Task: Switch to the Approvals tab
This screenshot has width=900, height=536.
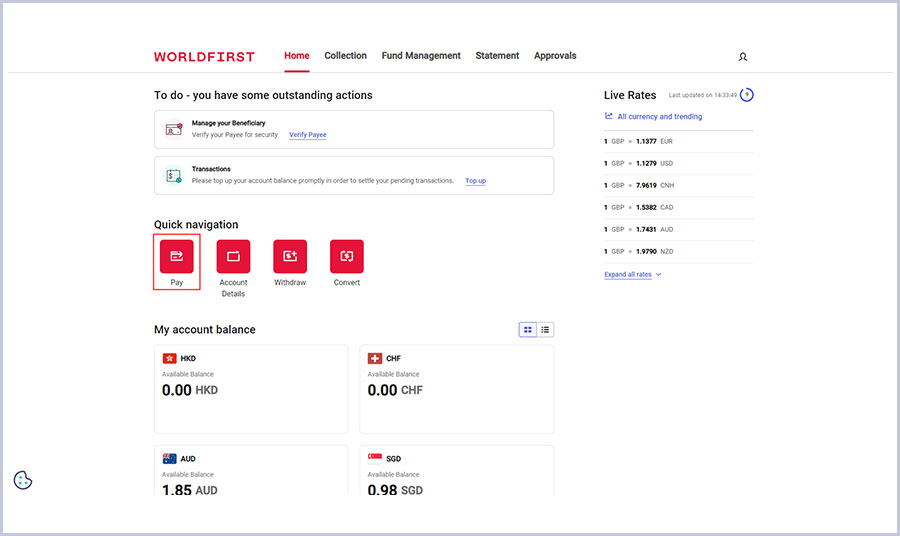Action: point(555,56)
